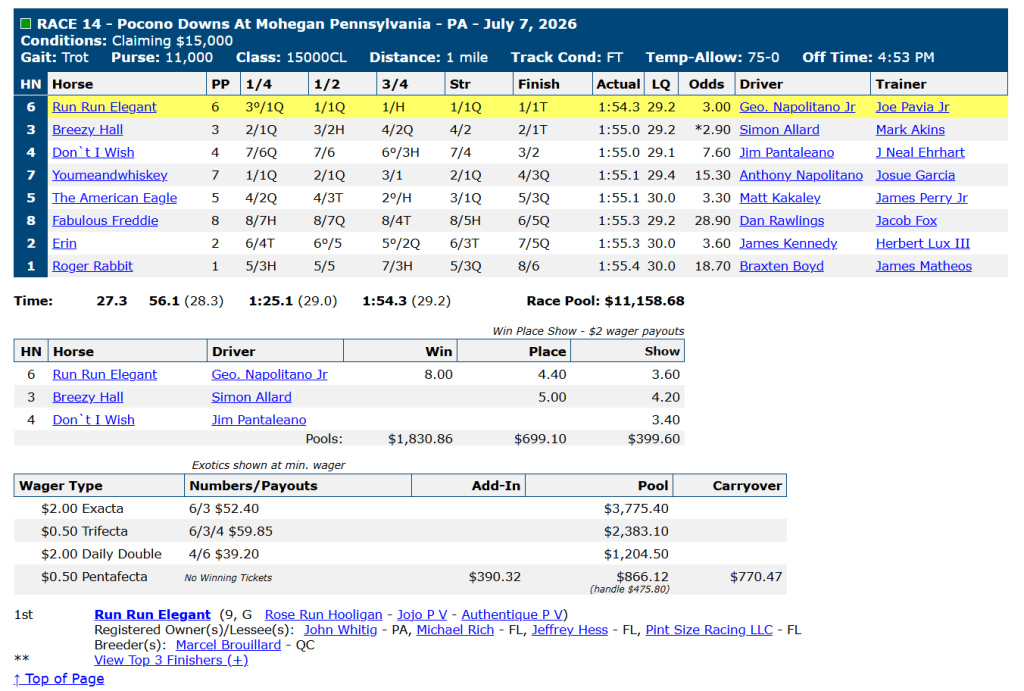Viewport: 1024px width, 691px height.
Task: Open sire Rose Run Hooligan link
Action: click(x=323, y=615)
